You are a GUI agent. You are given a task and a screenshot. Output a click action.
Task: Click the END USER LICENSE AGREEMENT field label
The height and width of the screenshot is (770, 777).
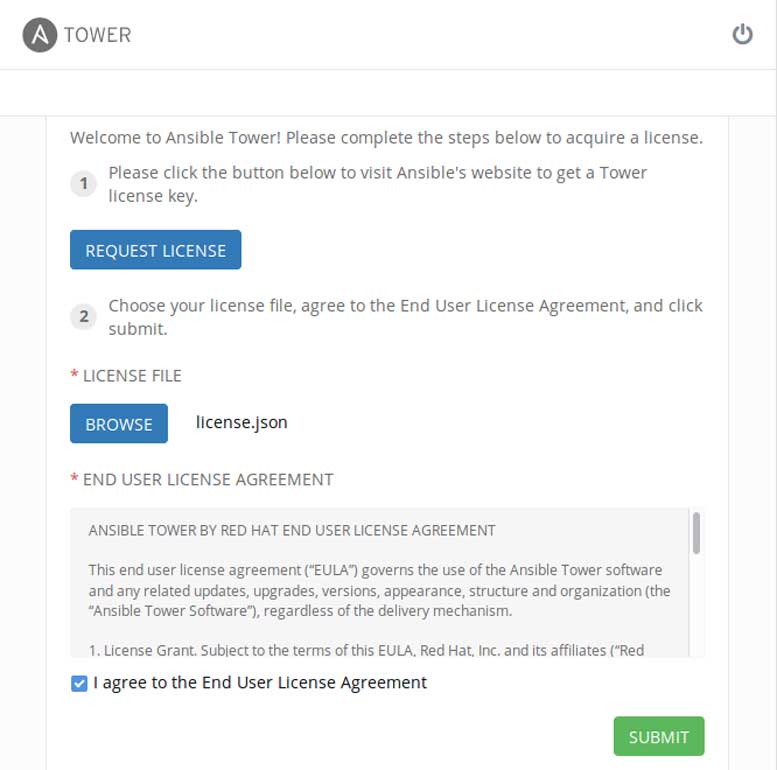208,480
